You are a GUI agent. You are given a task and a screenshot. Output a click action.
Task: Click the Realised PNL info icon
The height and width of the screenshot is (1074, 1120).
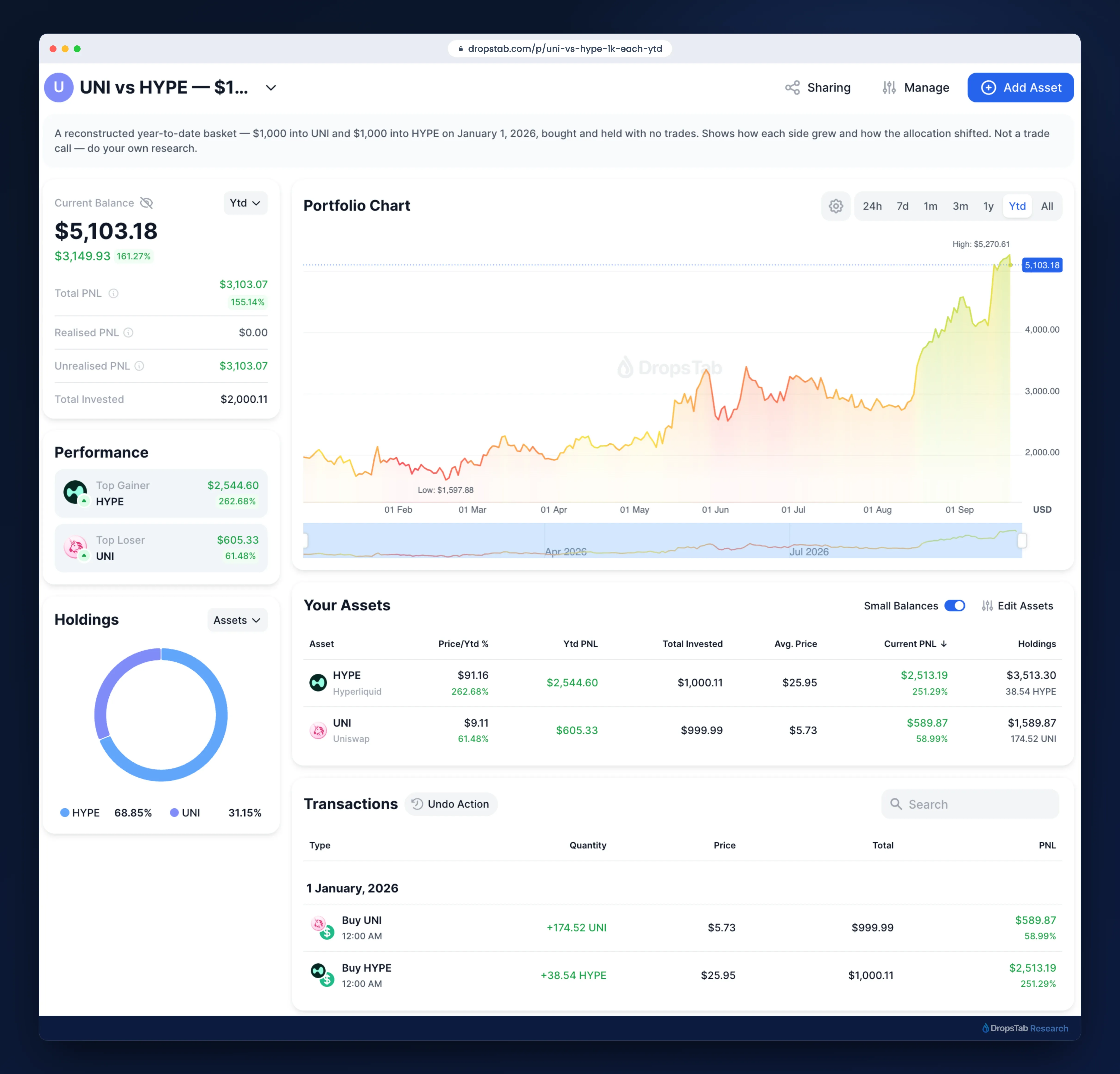pyautogui.click(x=129, y=333)
